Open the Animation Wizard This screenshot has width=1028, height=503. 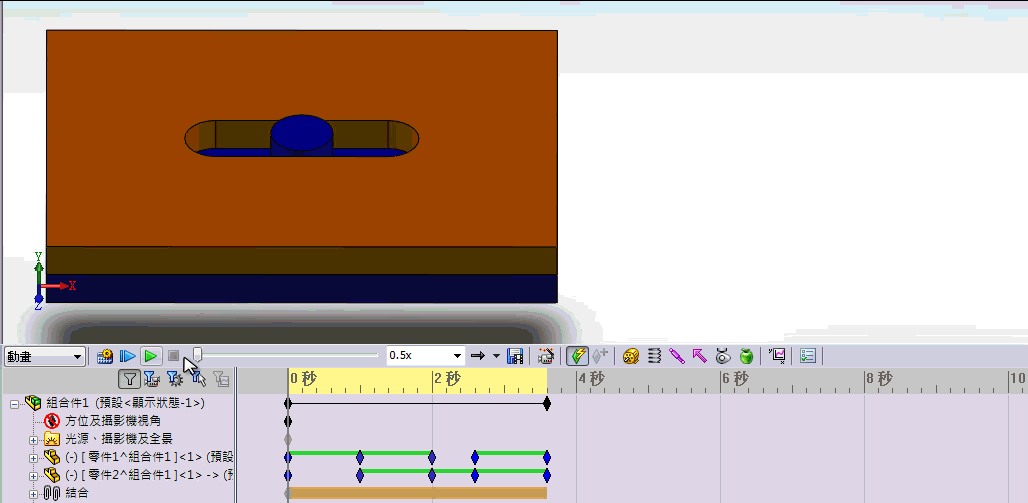tap(545, 356)
